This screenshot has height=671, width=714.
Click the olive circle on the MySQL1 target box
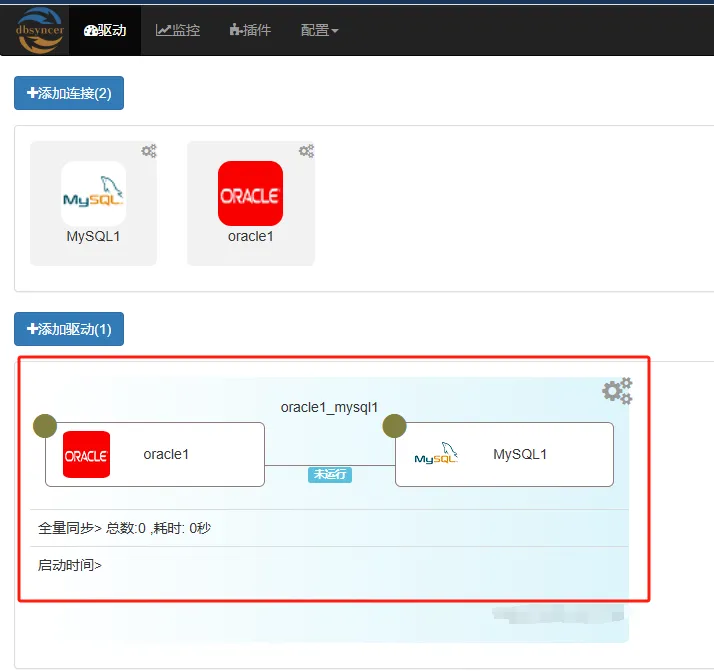pos(394,426)
